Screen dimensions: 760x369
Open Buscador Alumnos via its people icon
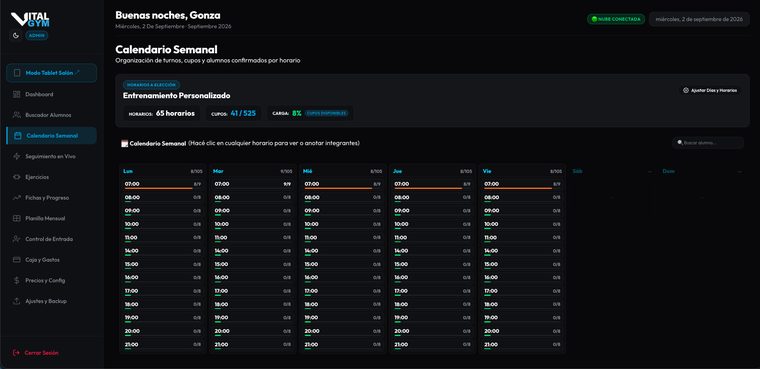[x=16, y=115]
